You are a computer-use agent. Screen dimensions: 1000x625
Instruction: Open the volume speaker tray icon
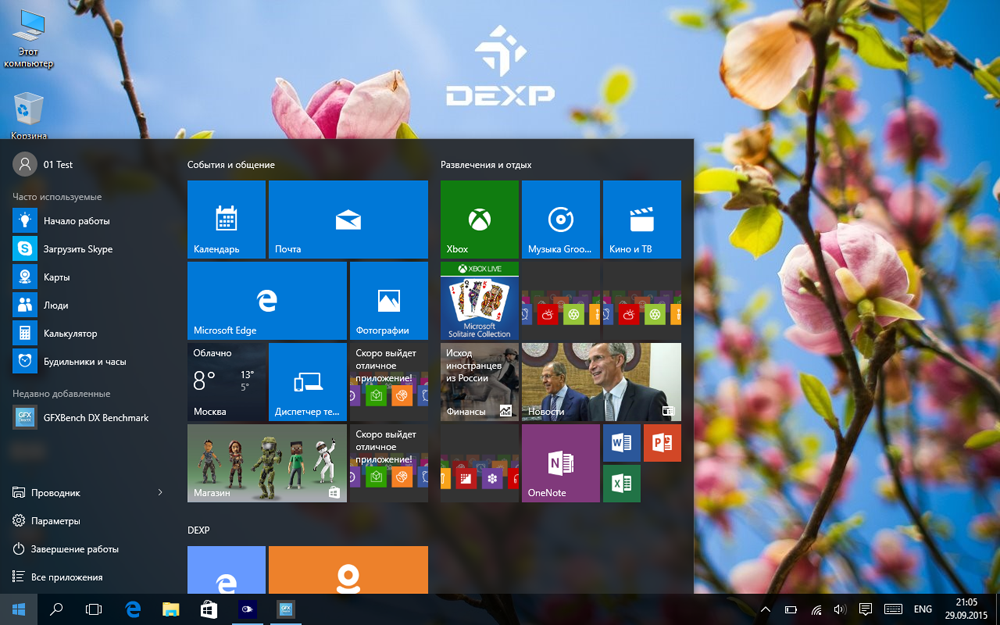[840, 610]
